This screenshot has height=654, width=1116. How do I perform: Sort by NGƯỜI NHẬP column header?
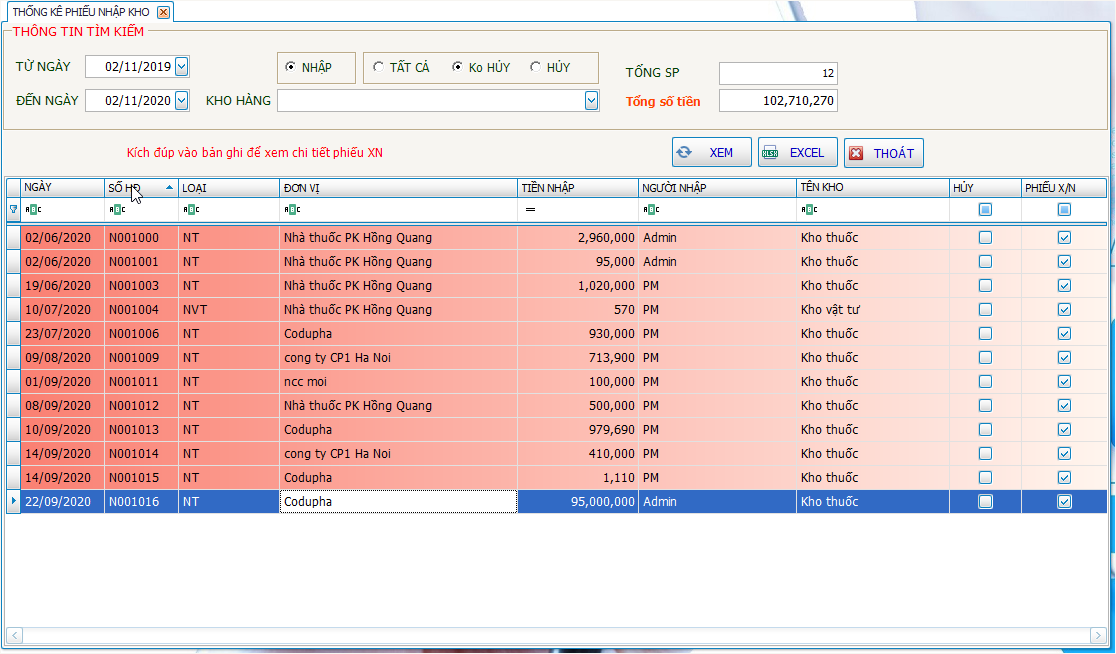[x=717, y=188]
